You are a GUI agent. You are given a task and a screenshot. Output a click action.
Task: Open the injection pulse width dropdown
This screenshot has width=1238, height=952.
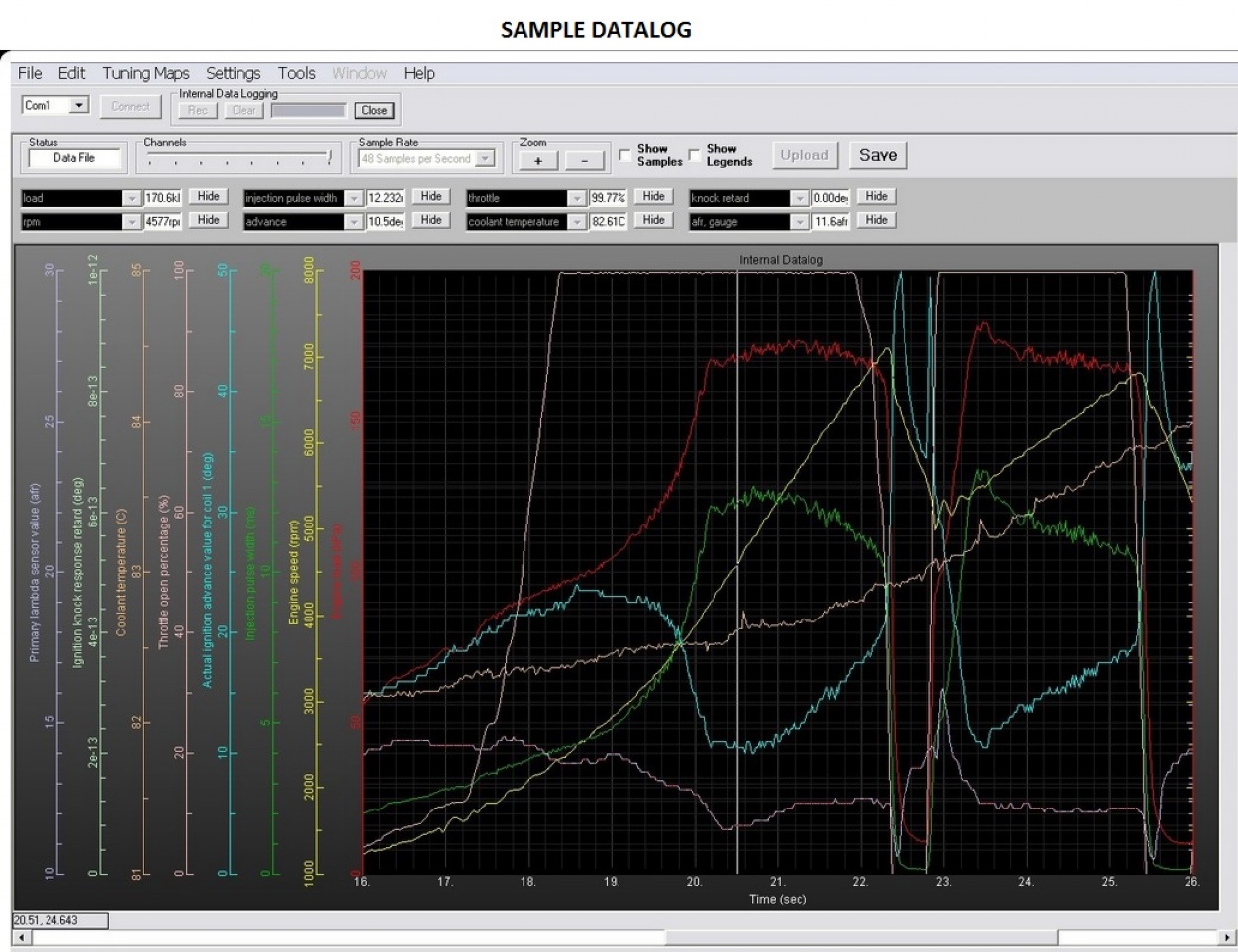pos(354,198)
